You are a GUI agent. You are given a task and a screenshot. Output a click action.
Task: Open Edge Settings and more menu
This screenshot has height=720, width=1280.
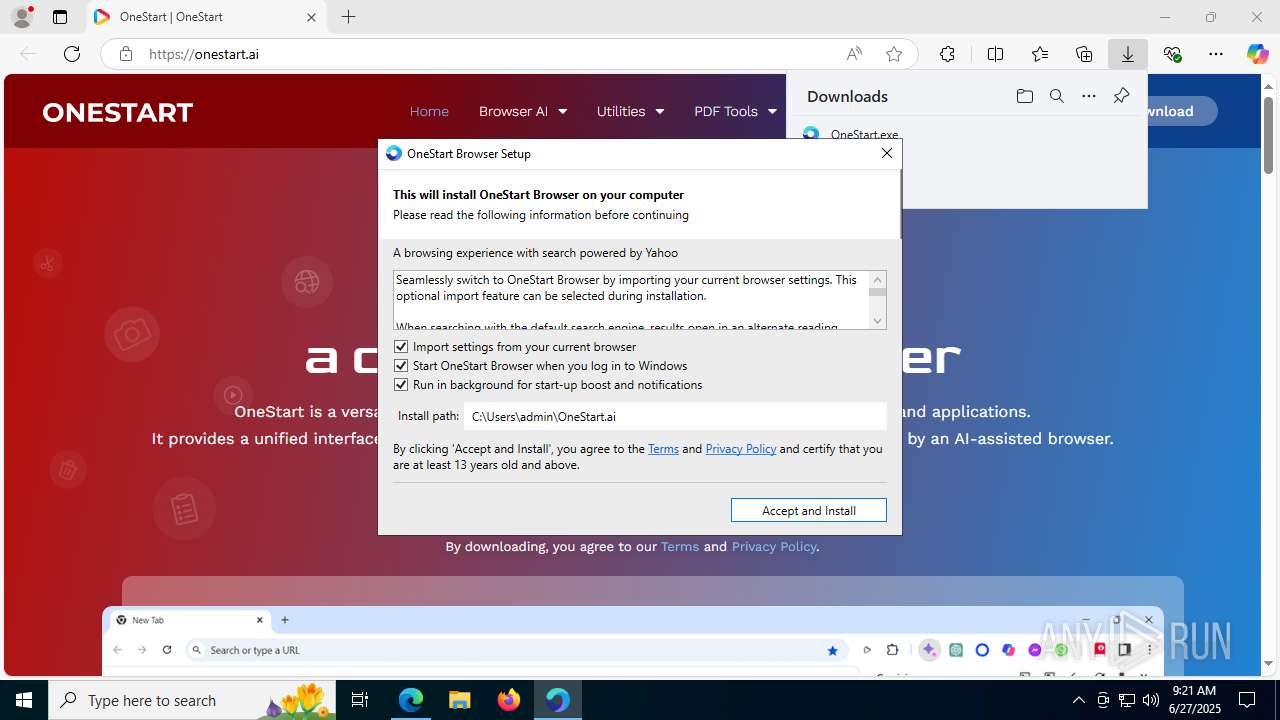1216,54
